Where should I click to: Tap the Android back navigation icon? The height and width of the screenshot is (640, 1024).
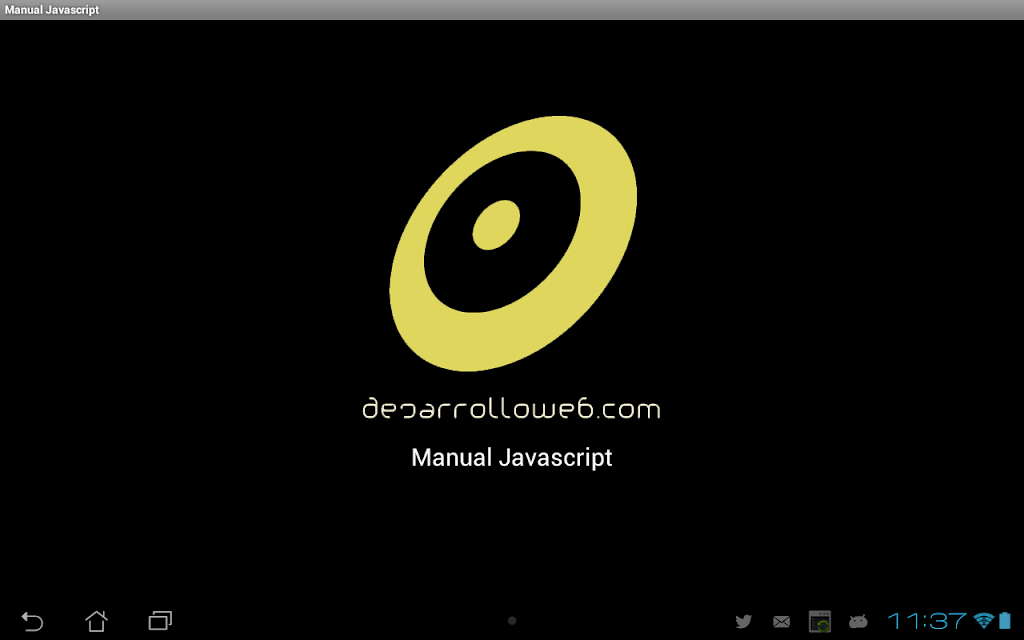(32, 621)
